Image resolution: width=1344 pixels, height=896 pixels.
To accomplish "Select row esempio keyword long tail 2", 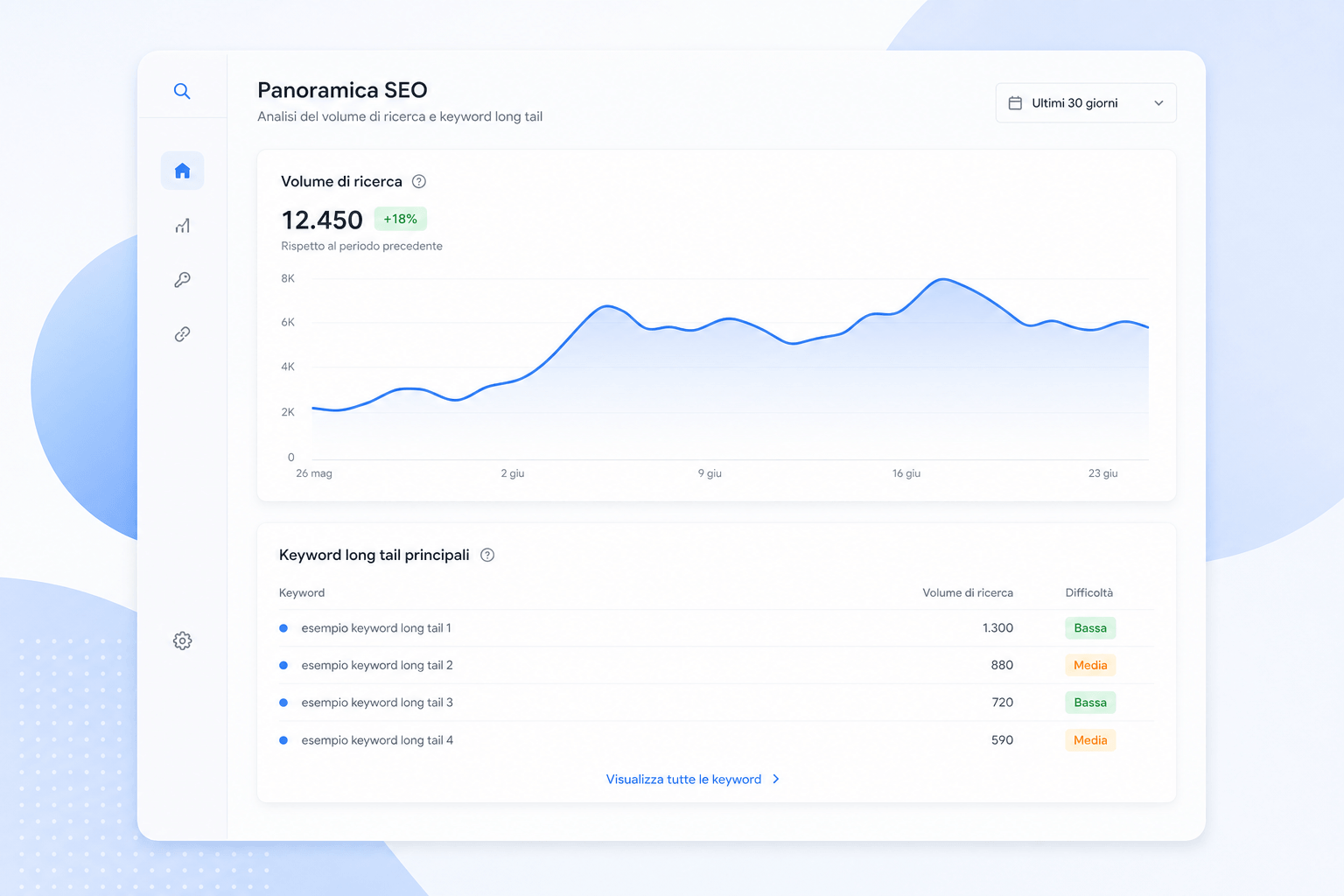I will pos(716,665).
